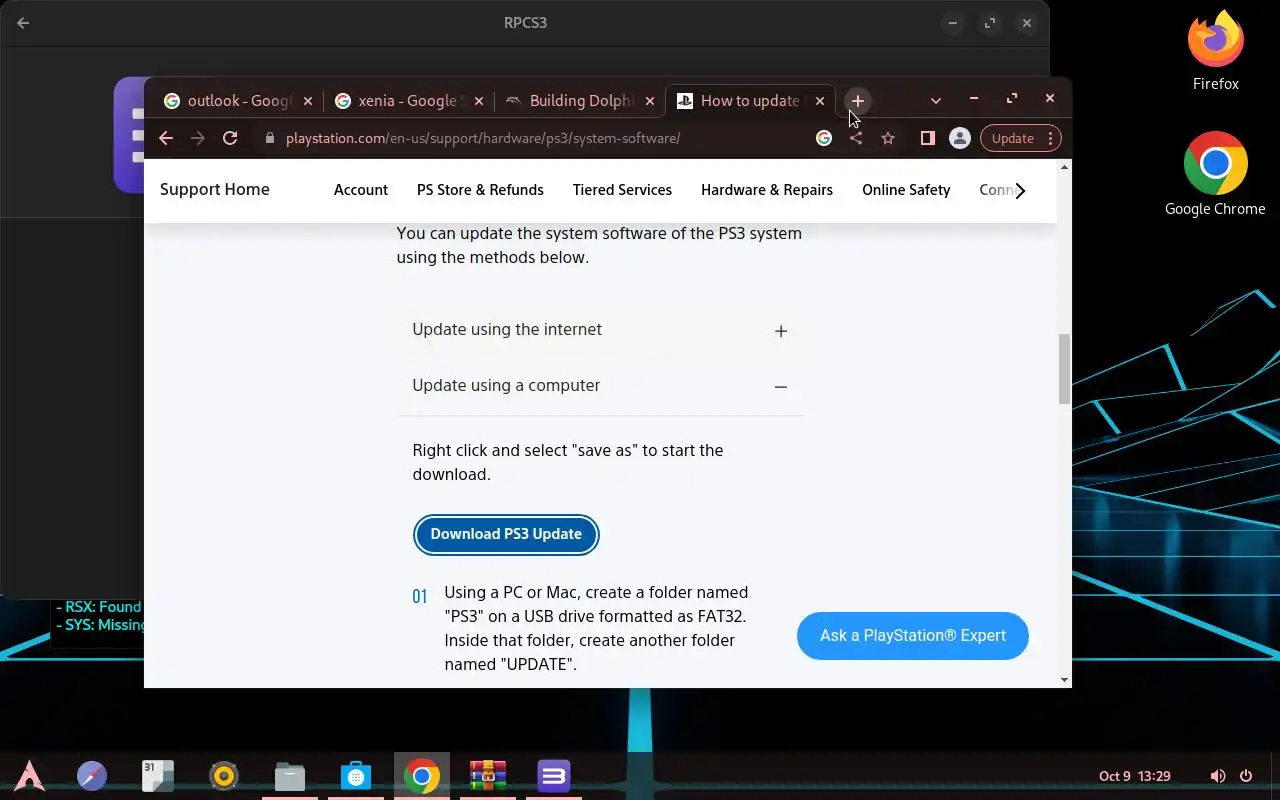Open the purple app icon in taskbar
Screen dimensions: 1280x800
[554, 776]
